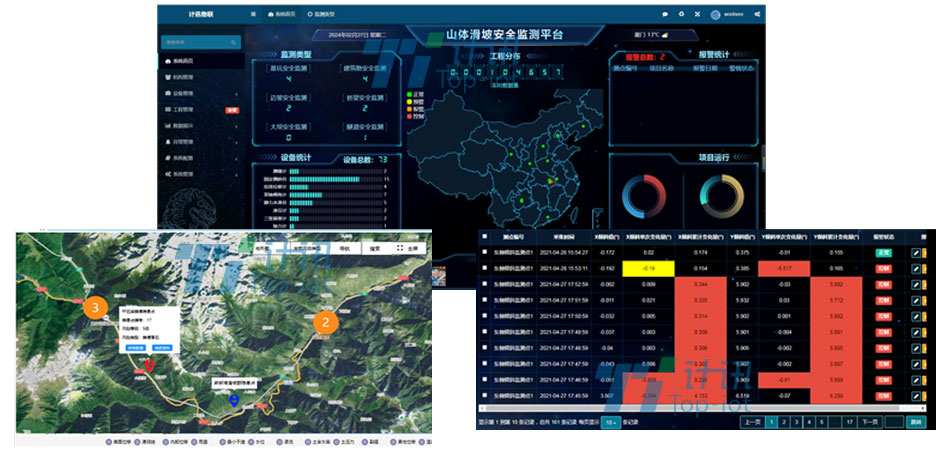Edit the row dated 2021-04-27 17:49:59
Image resolution: width=950 pixels, height=450 pixels.
pyautogui.click(x=916, y=333)
